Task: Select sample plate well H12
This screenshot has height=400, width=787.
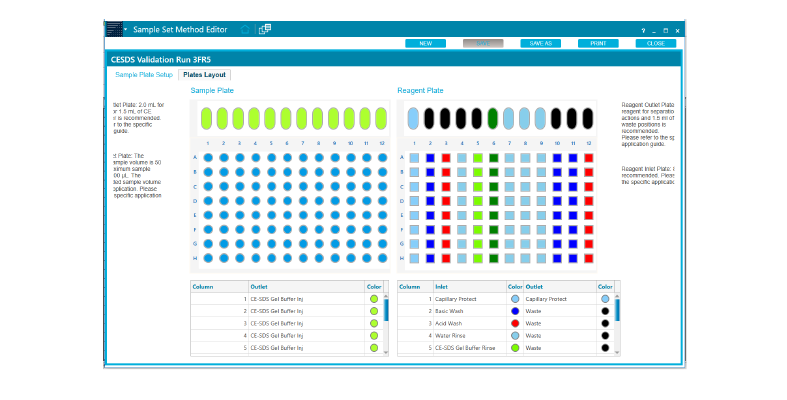Action: coord(383,258)
